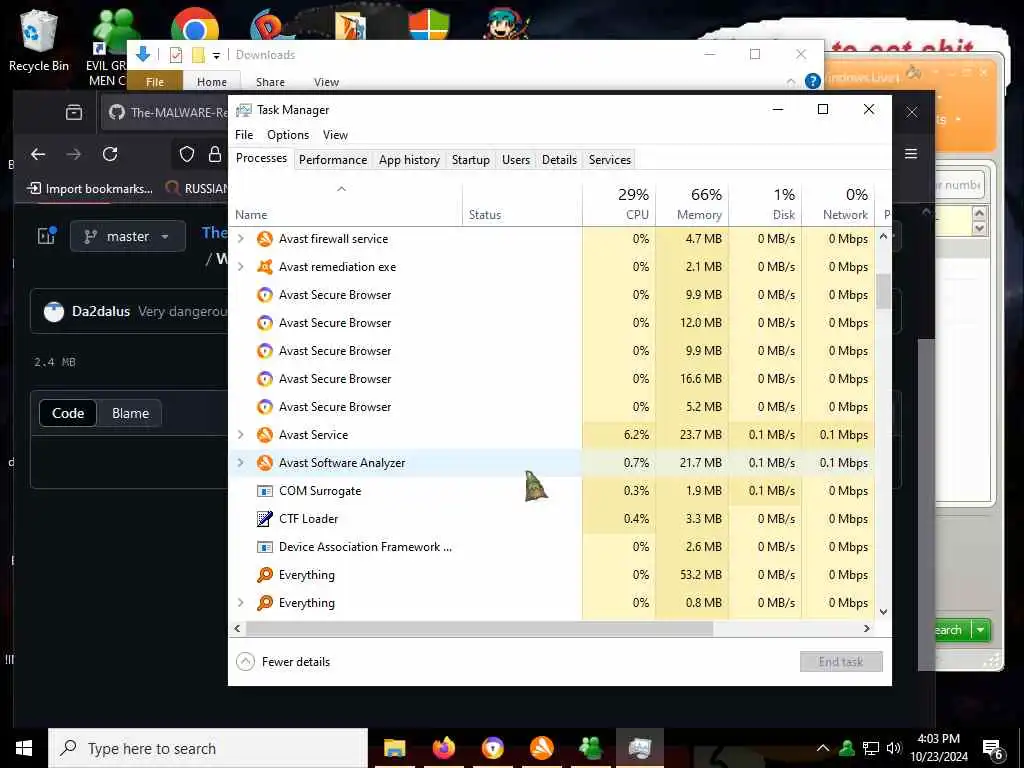Viewport: 1024px width, 768px height.
Task: Open the Firefox hamburger application menu
Action: point(911,154)
